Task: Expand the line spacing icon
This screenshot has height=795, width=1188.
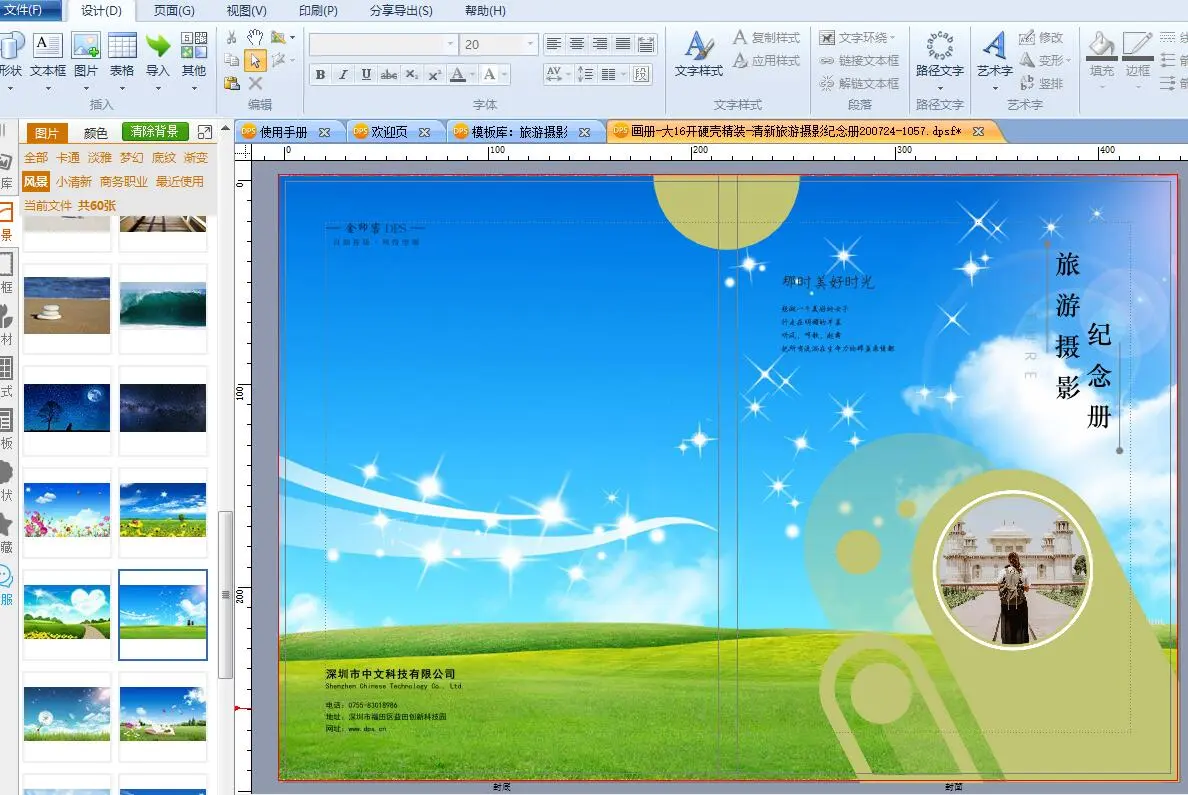Action: (585, 74)
